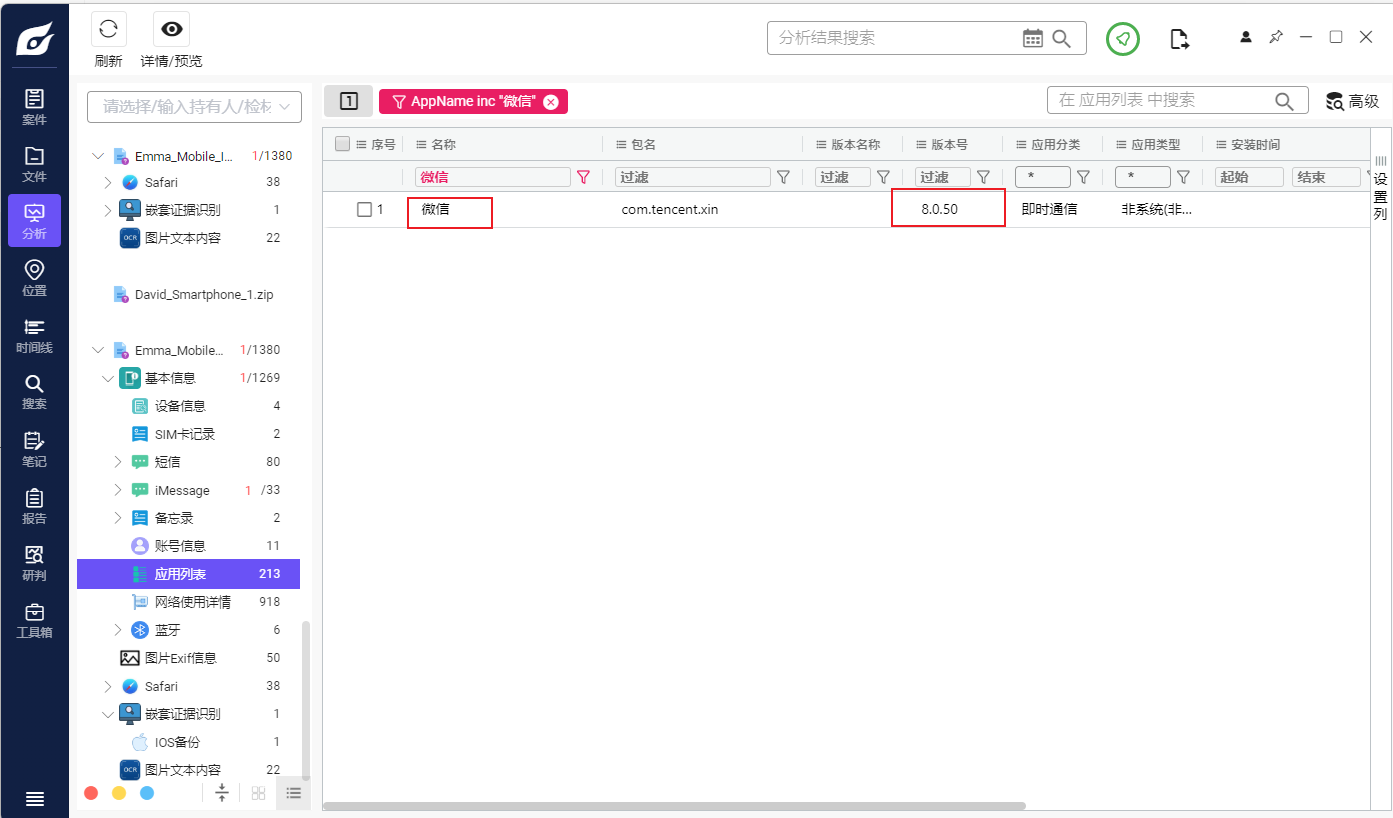Open 工具箱 in the left sidebar
The width and height of the screenshot is (1393, 818).
(34, 619)
